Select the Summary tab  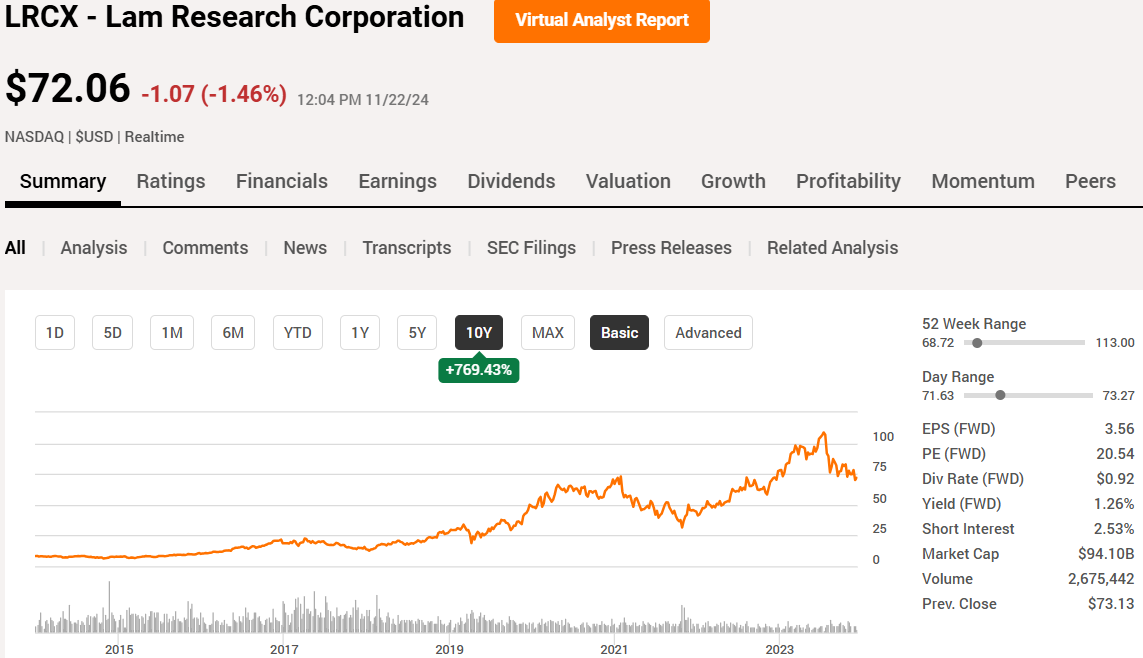click(63, 181)
